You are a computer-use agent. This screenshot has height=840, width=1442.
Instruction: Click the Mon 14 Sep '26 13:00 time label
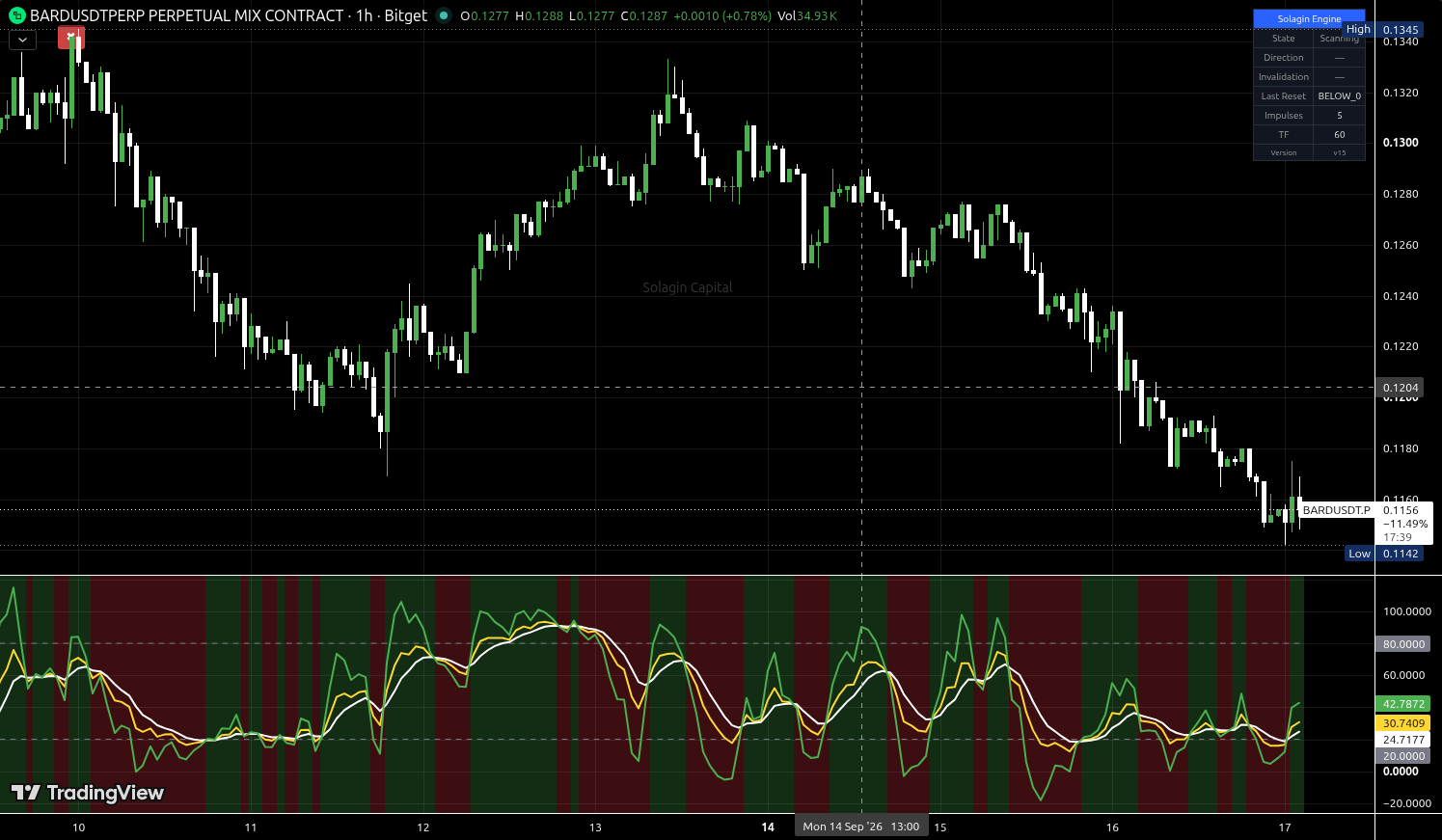[861, 826]
